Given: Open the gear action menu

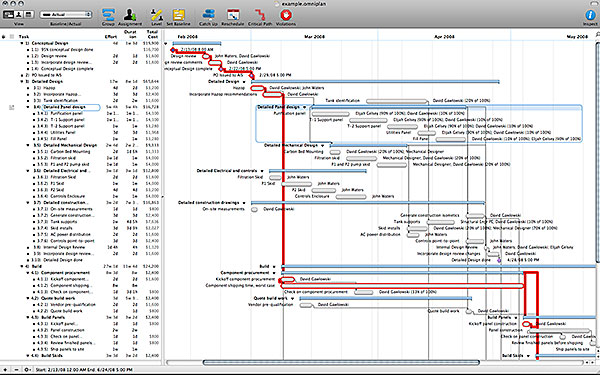Looking at the screenshot, I should [x=28, y=370].
